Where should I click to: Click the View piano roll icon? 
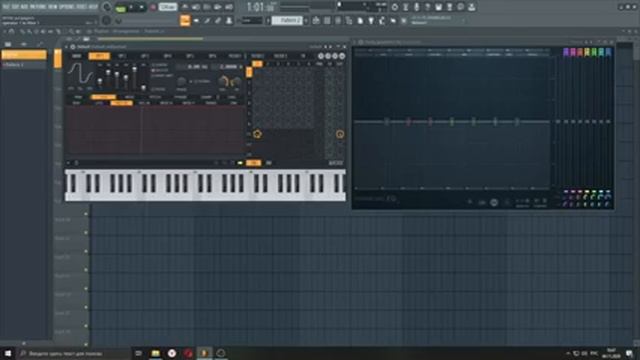[x=327, y=20]
